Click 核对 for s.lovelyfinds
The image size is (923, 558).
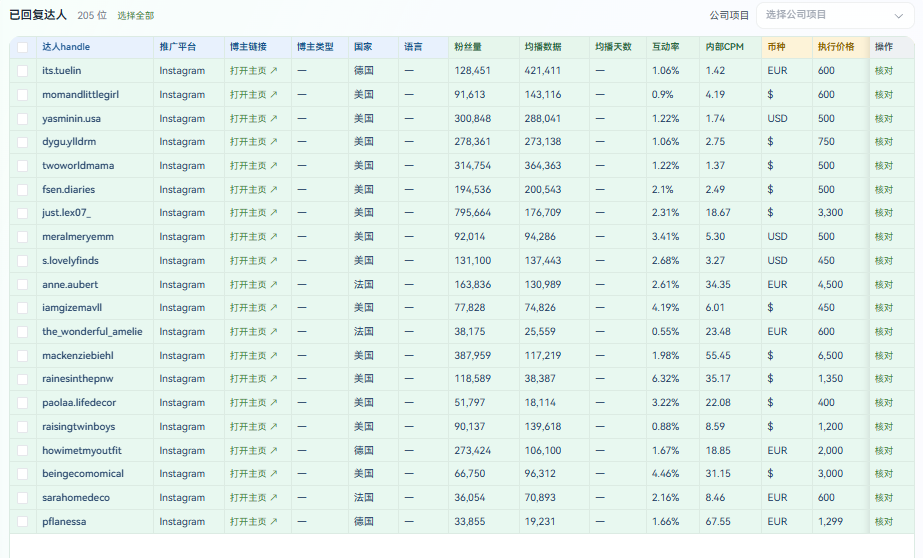pyautogui.click(x=884, y=260)
